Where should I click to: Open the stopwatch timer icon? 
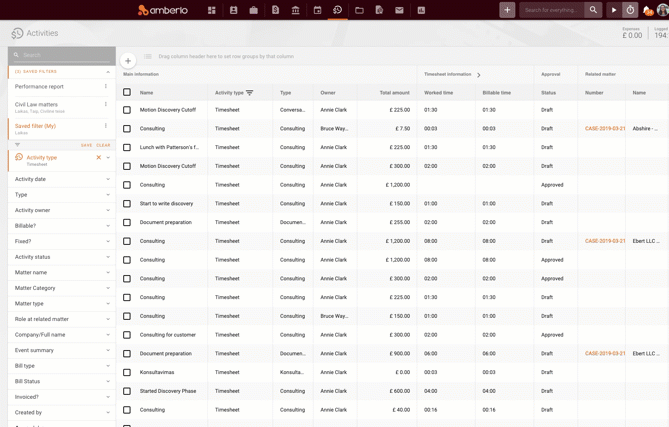tap(630, 10)
